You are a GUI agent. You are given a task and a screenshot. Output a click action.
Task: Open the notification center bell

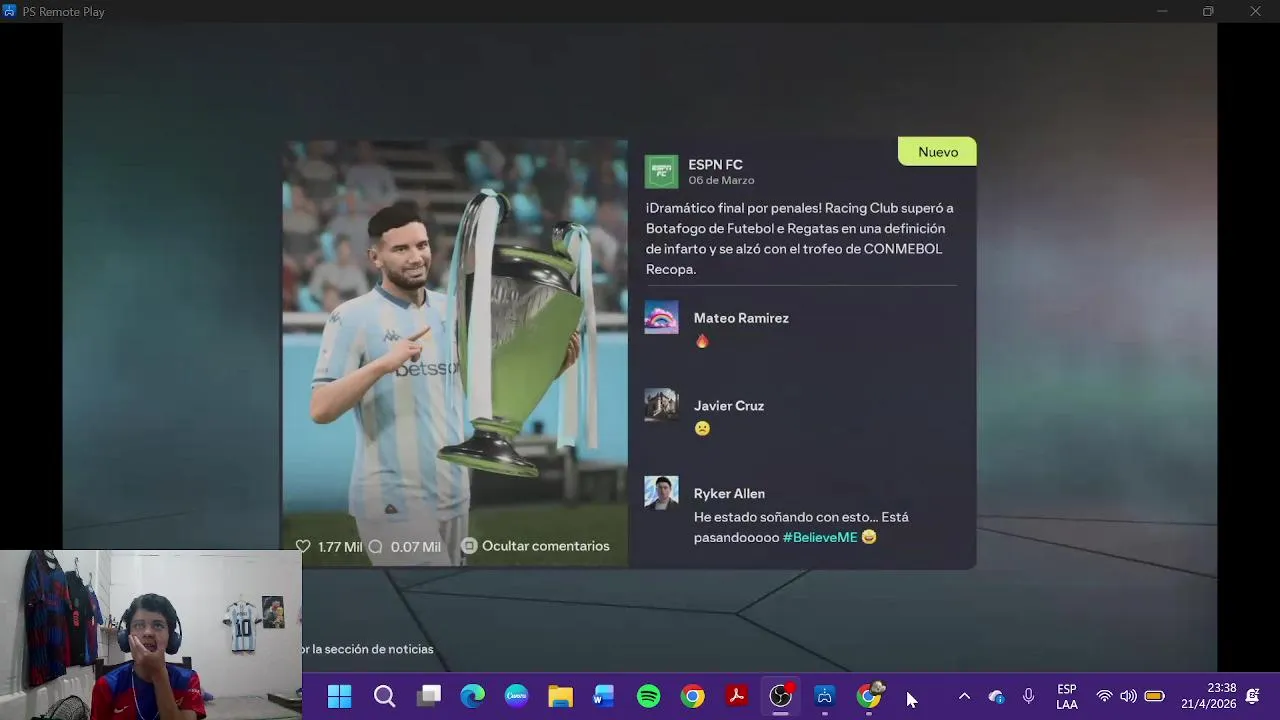tap(1252, 696)
